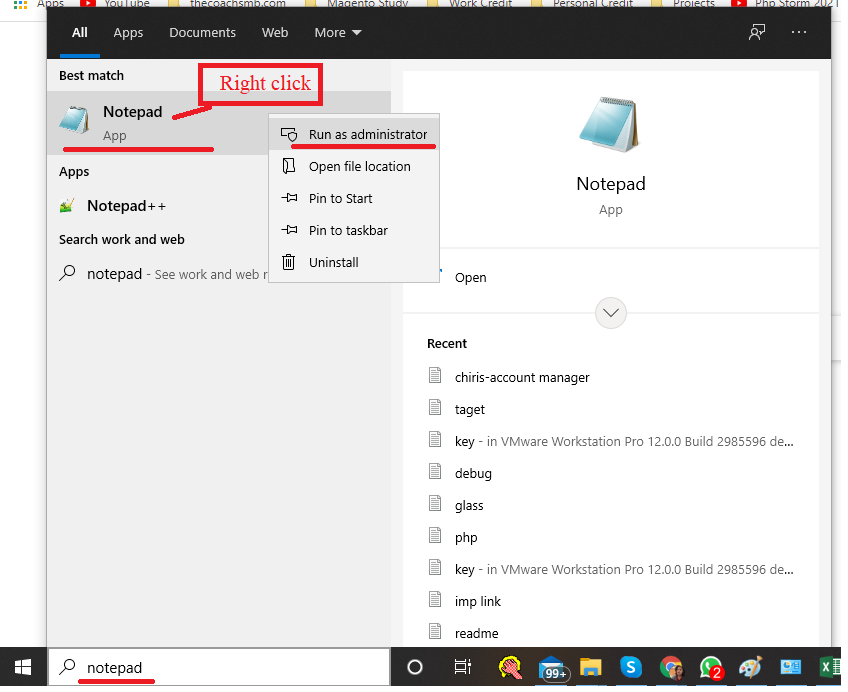Open Task View from the taskbar
This screenshot has width=848, height=692.
[462, 667]
